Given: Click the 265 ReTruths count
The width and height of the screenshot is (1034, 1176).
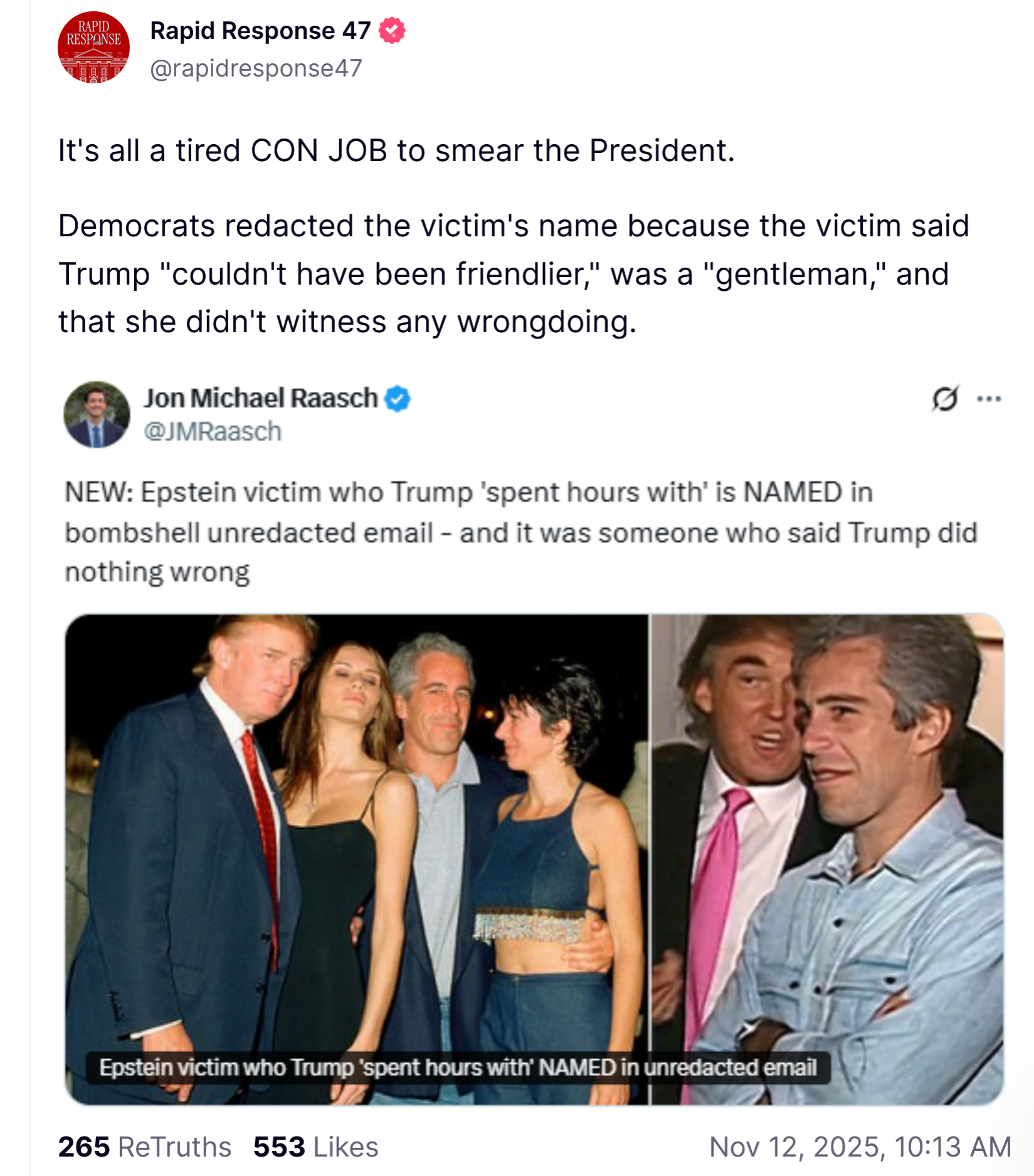Looking at the screenshot, I should pos(144,1147).
